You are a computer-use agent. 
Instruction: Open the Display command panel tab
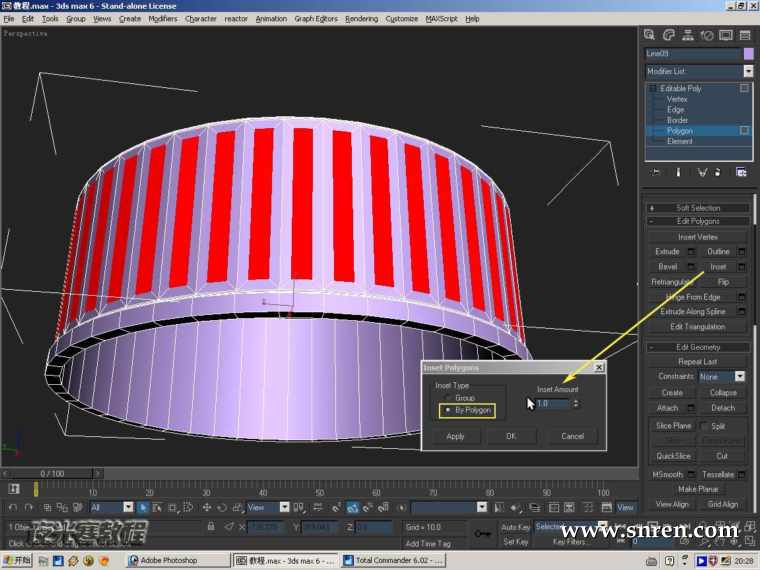tap(726, 34)
